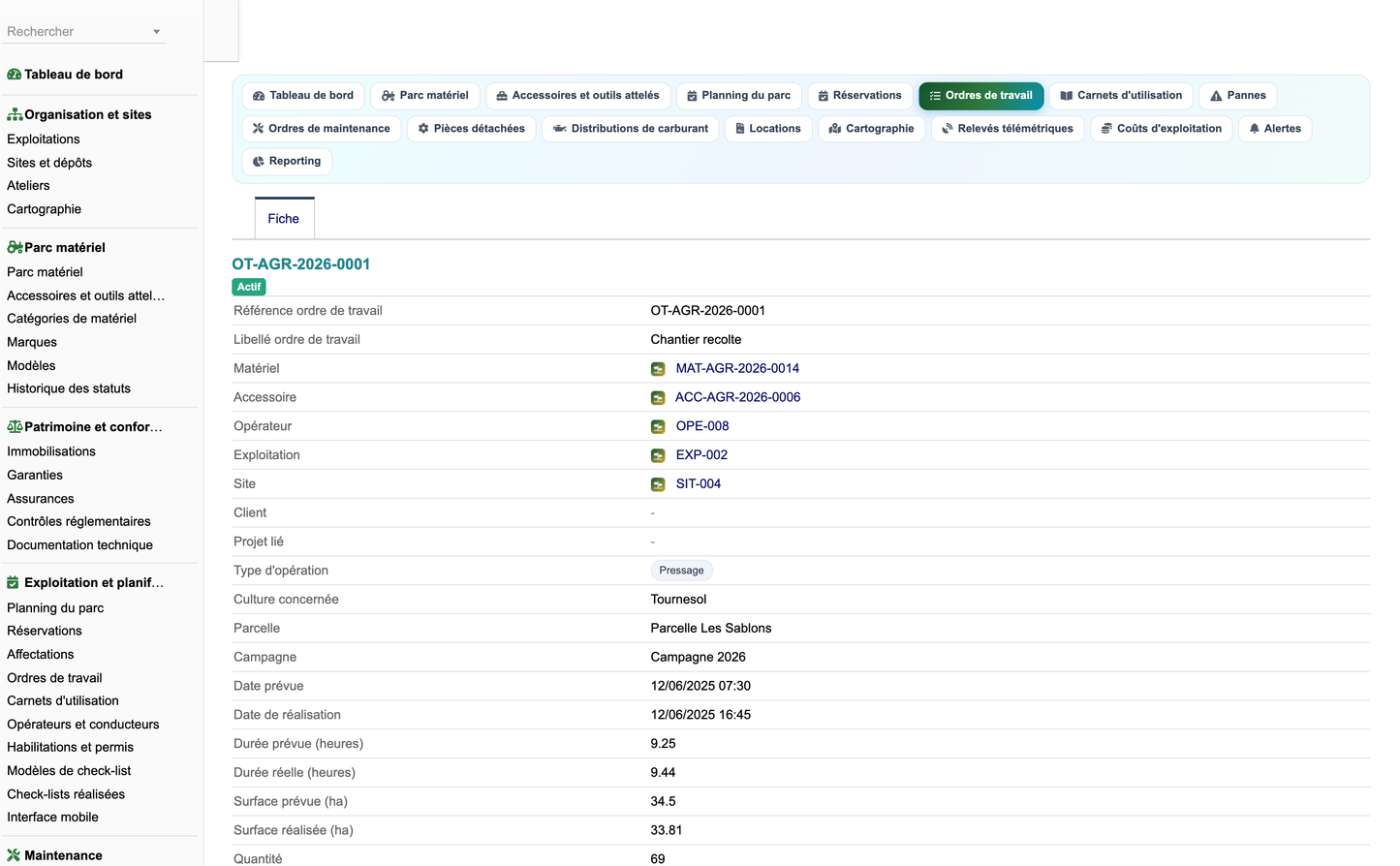Click the tractor icon beside Parc matériel heading
1400x866 pixels.
pos(15,247)
